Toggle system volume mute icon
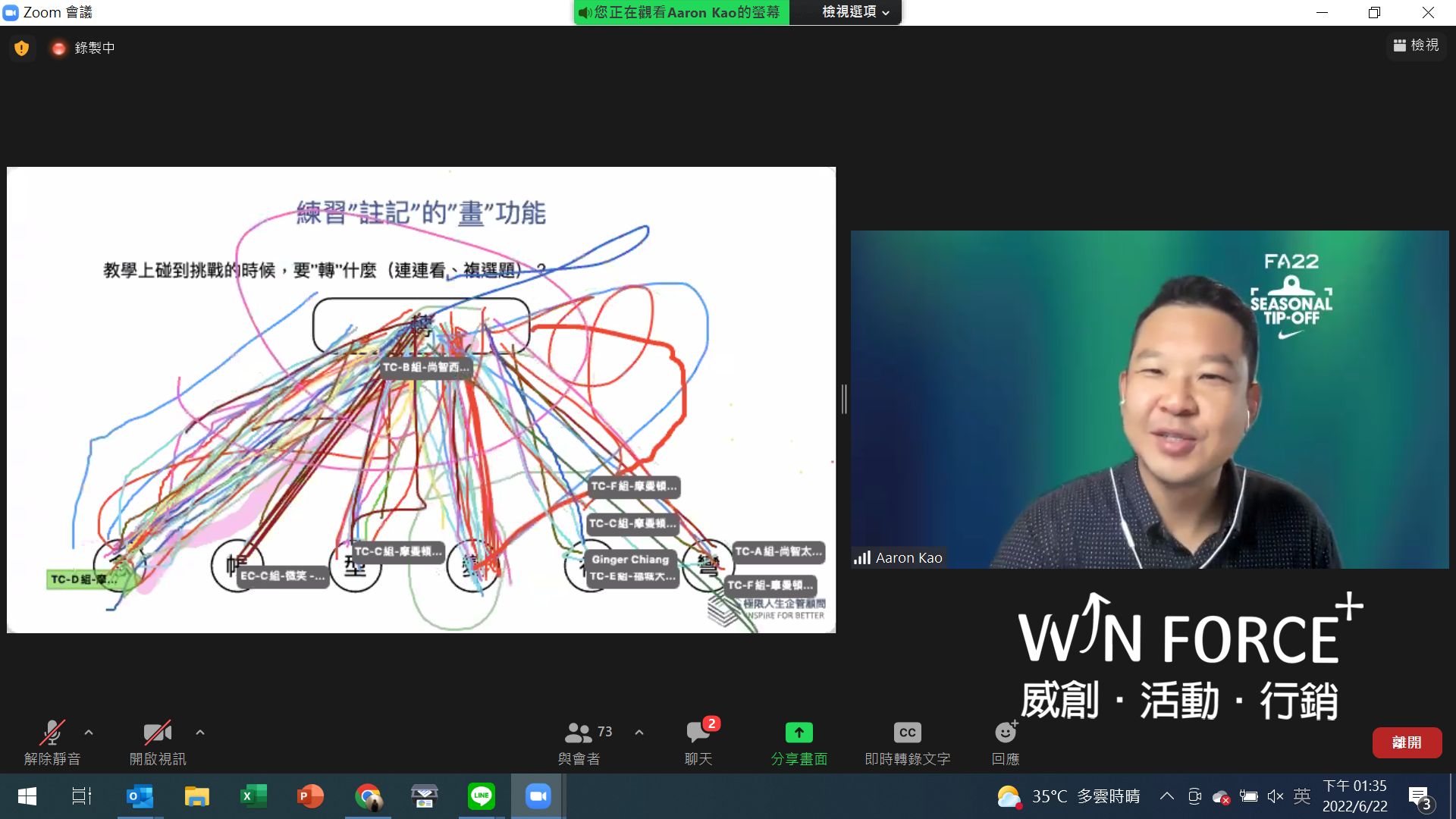The image size is (1456, 819). [x=1276, y=796]
